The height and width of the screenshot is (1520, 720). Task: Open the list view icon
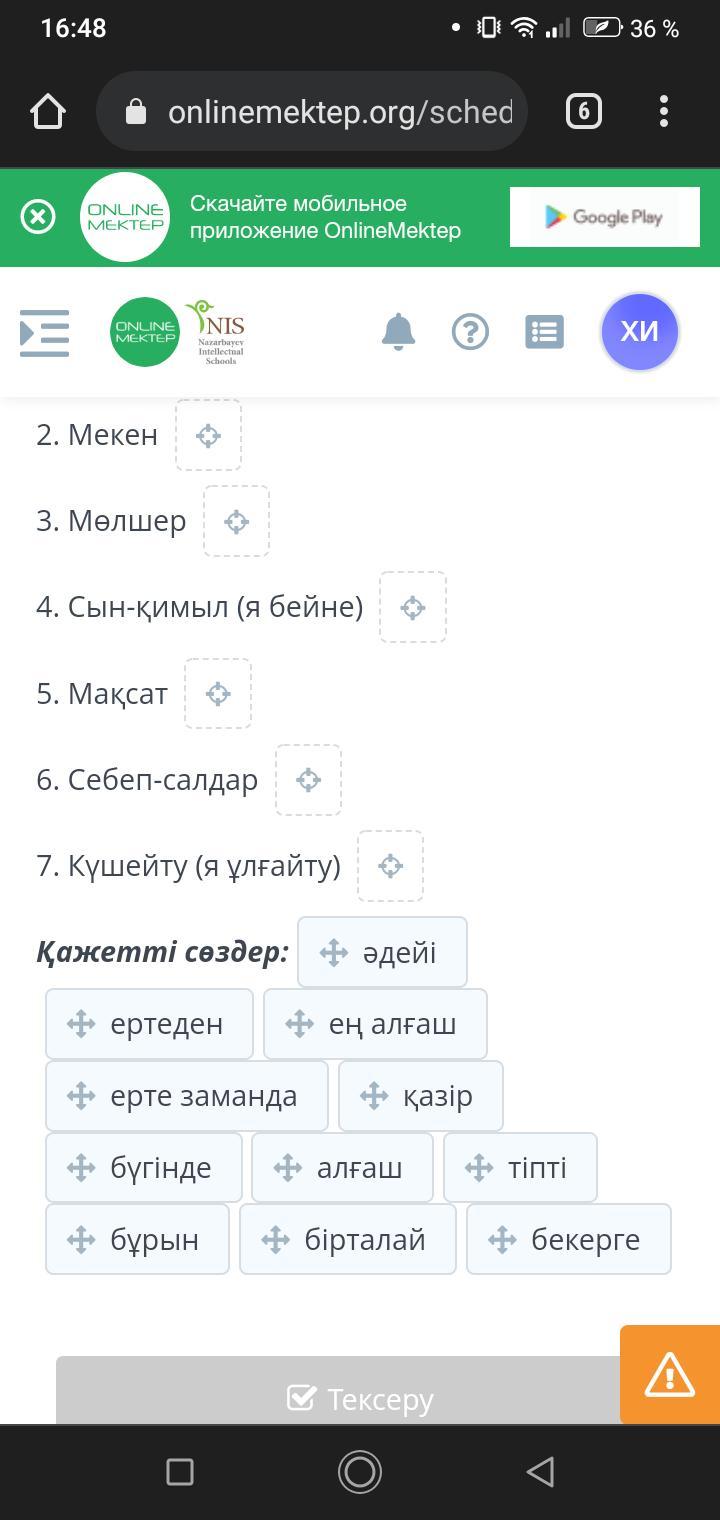[544, 331]
